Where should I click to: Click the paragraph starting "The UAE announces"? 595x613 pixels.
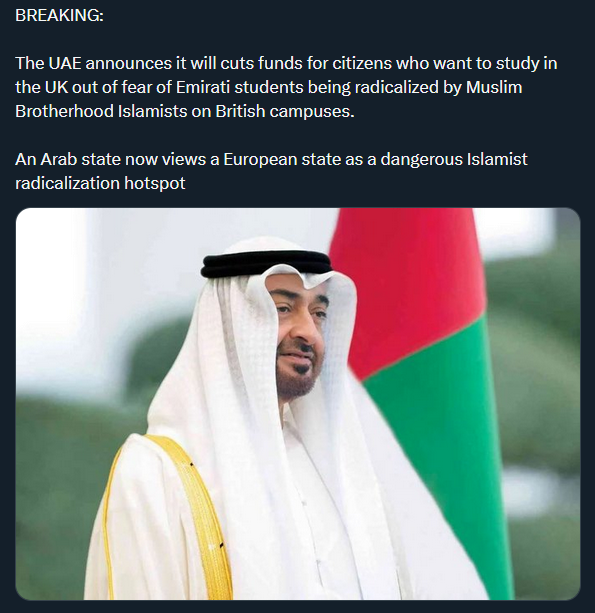[x=286, y=87]
